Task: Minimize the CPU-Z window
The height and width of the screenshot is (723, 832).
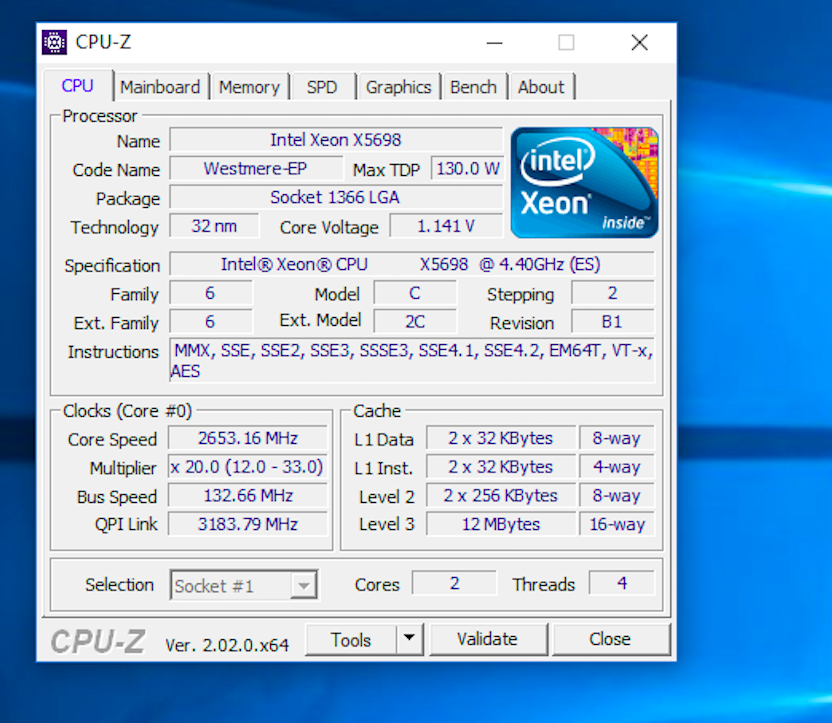Action: coord(495,42)
